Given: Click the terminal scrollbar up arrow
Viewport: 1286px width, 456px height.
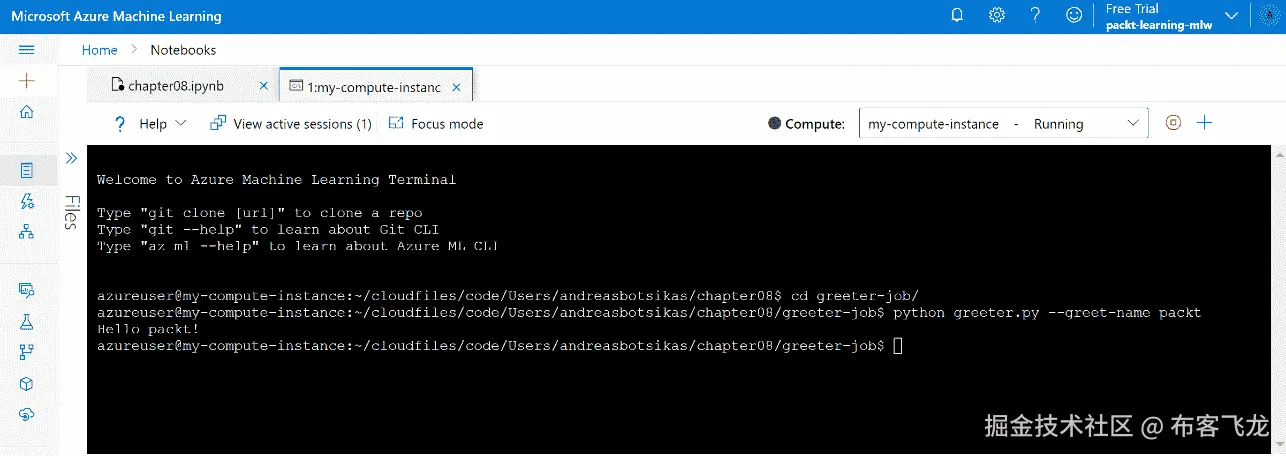Looking at the screenshot, I should coord(1279,152).
